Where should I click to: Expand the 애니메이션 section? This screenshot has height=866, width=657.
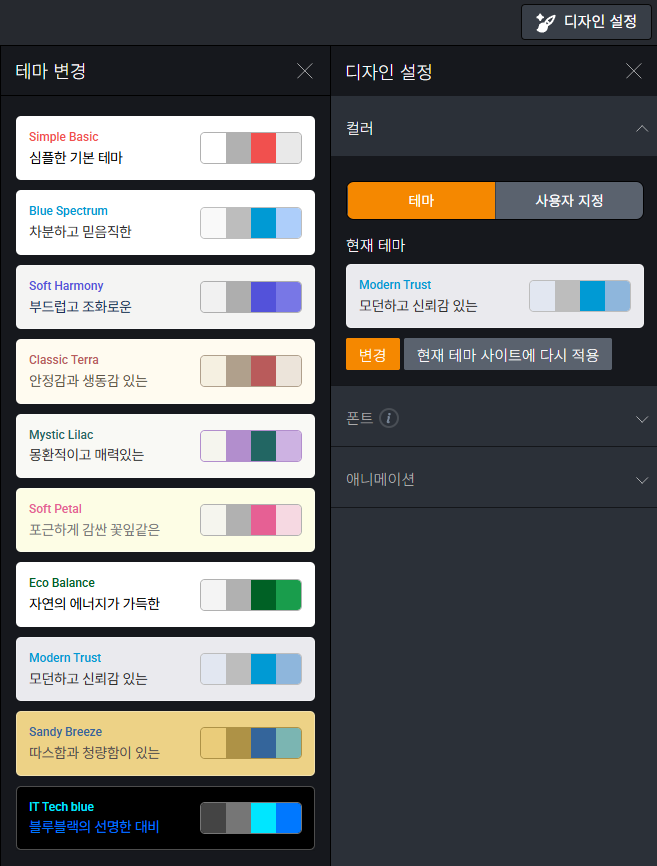point(641,480)
